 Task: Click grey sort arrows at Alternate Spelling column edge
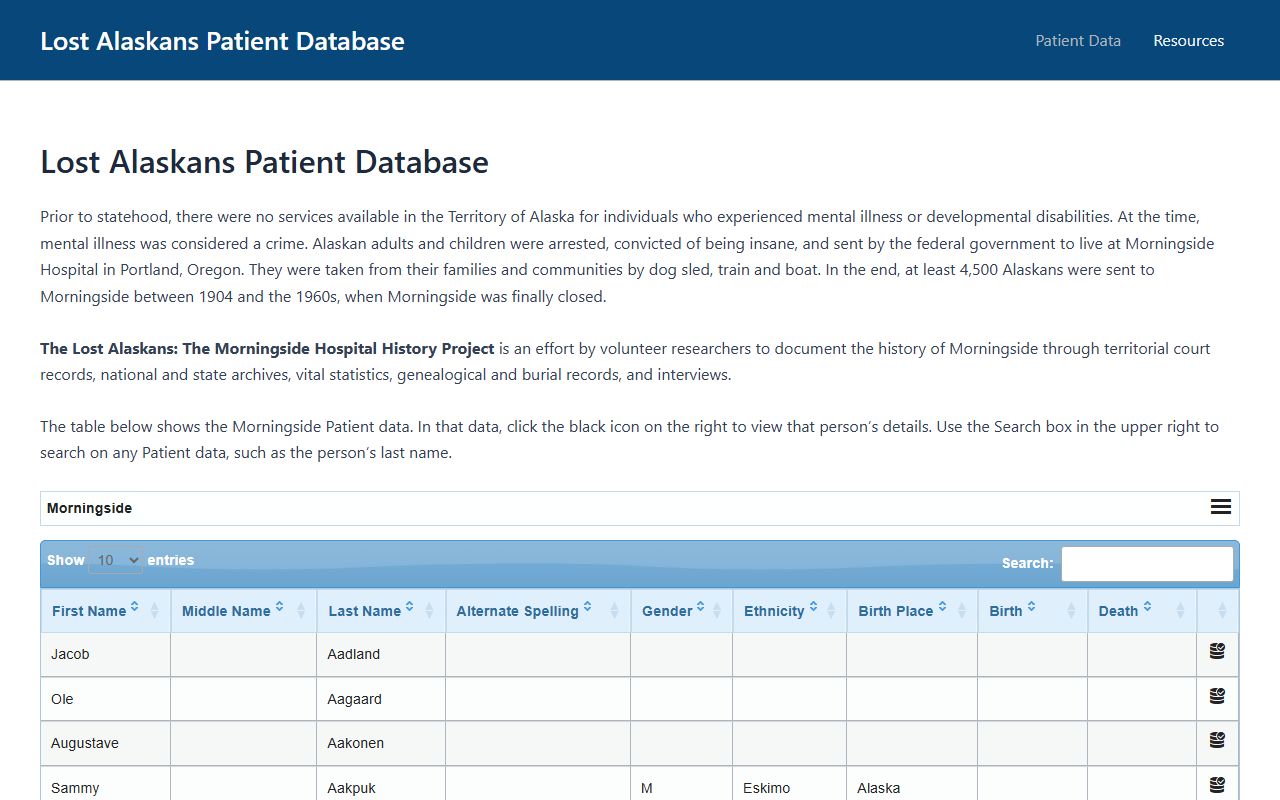(615, 611)
